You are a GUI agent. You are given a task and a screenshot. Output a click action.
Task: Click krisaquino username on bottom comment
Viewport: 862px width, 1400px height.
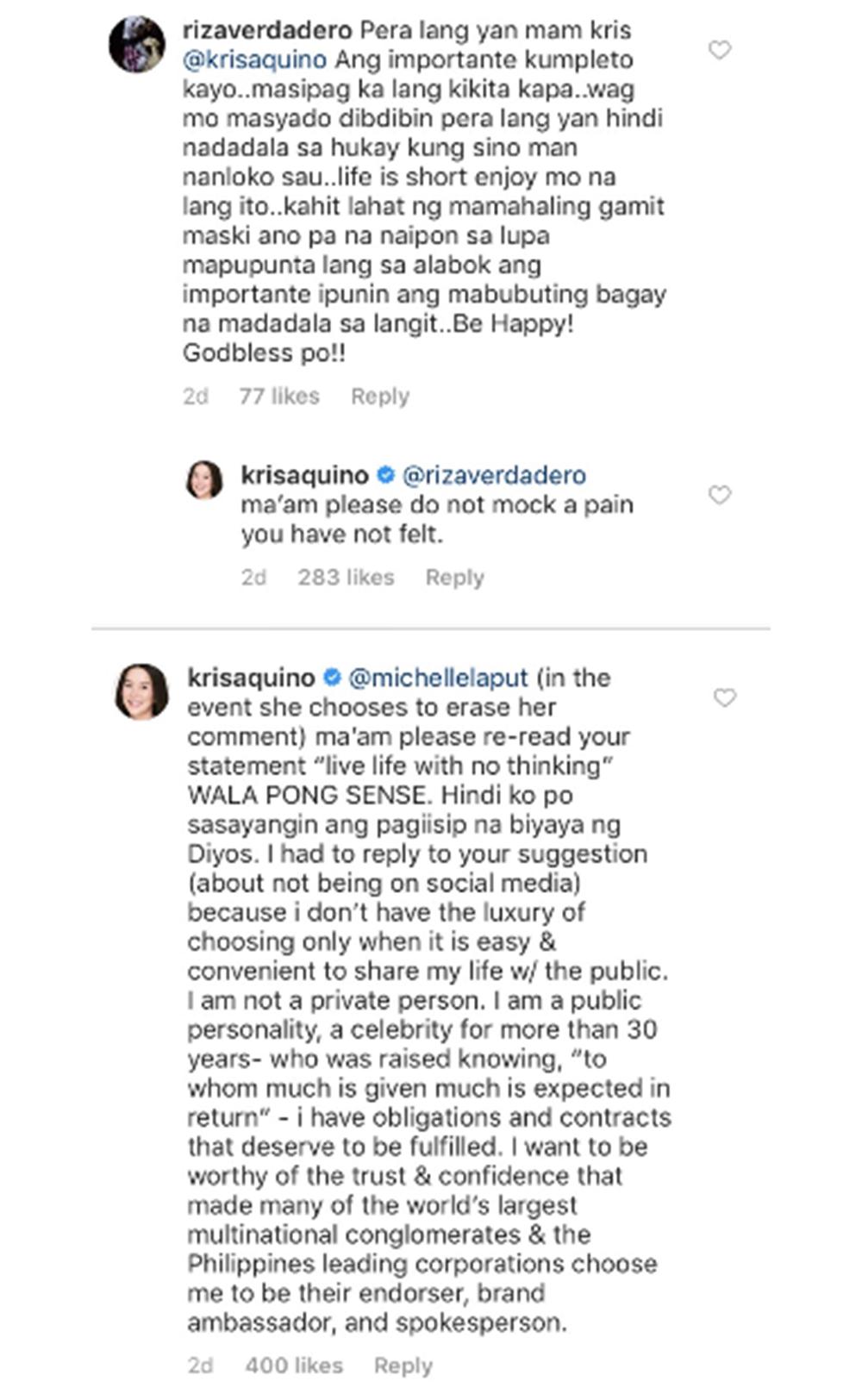click(x=251, y=678)
